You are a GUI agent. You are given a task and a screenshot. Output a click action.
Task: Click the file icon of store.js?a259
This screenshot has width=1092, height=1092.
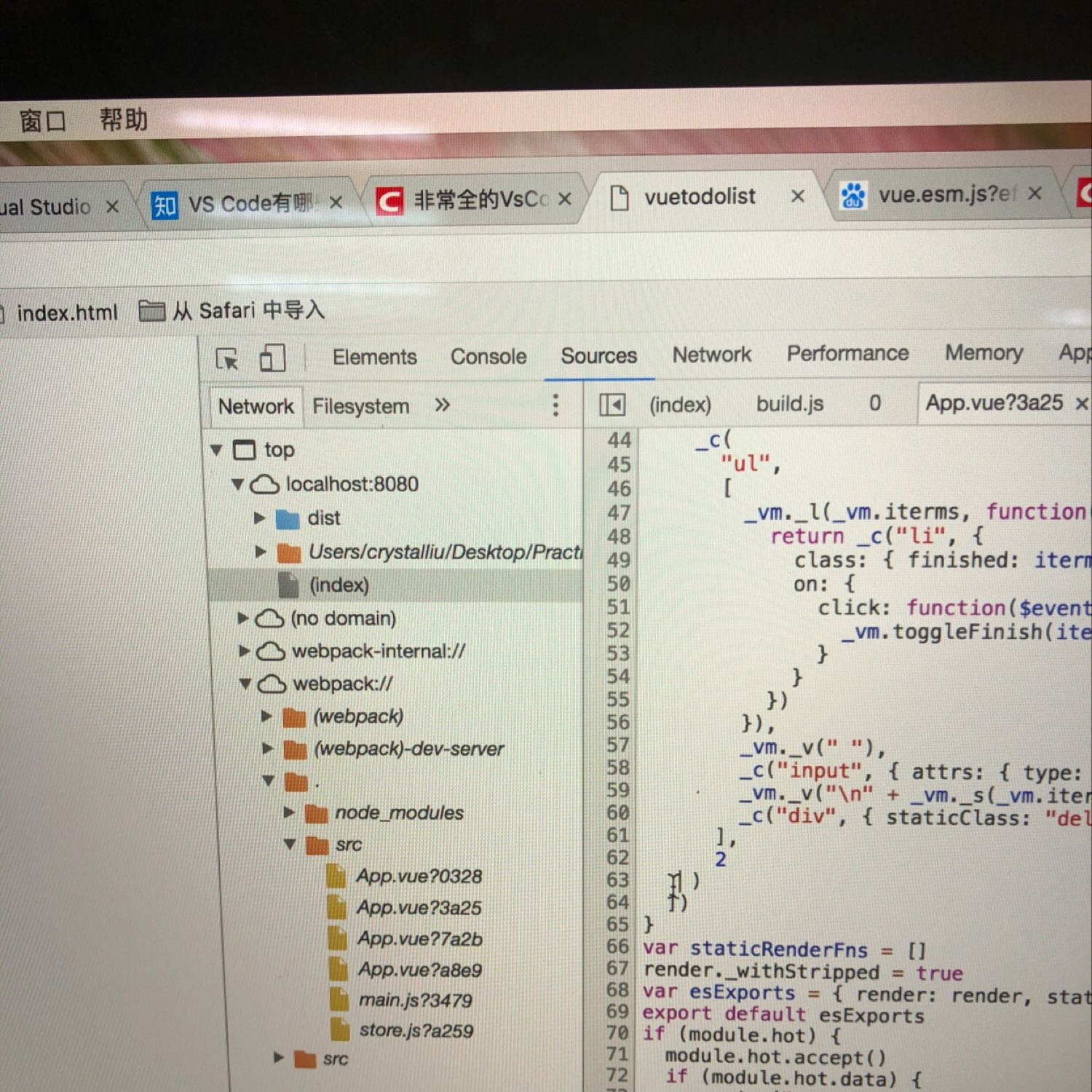click(x=339, y=1030)
